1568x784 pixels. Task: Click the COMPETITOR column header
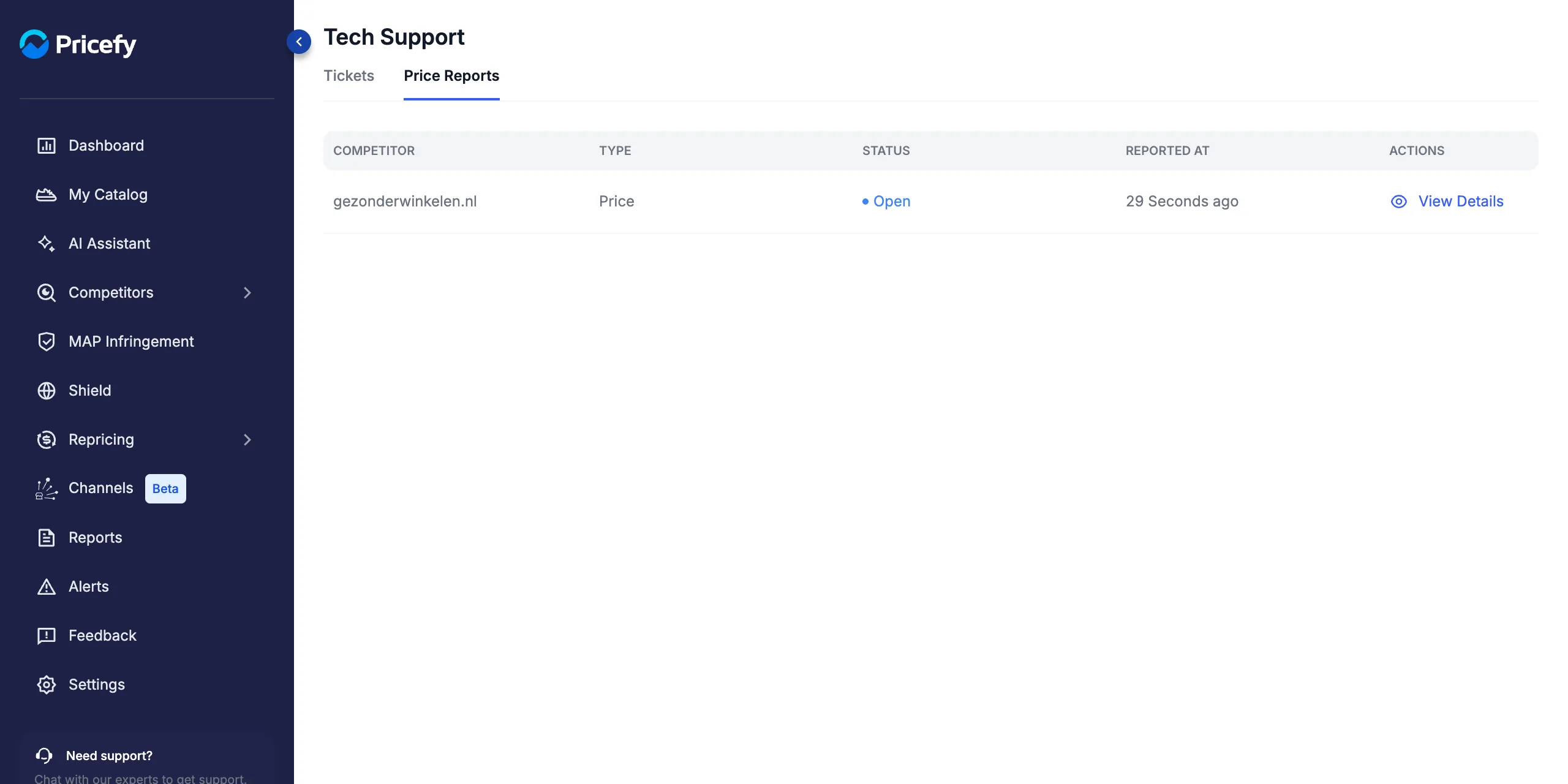[x=374, y=151]
